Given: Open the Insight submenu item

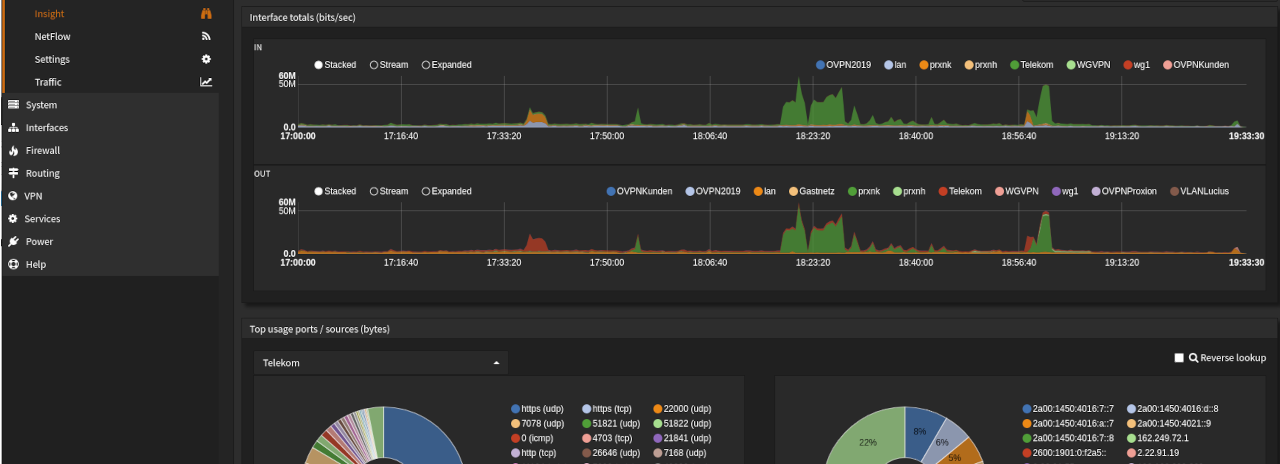Looking at the screenshot, I should (x=110, y=14).
